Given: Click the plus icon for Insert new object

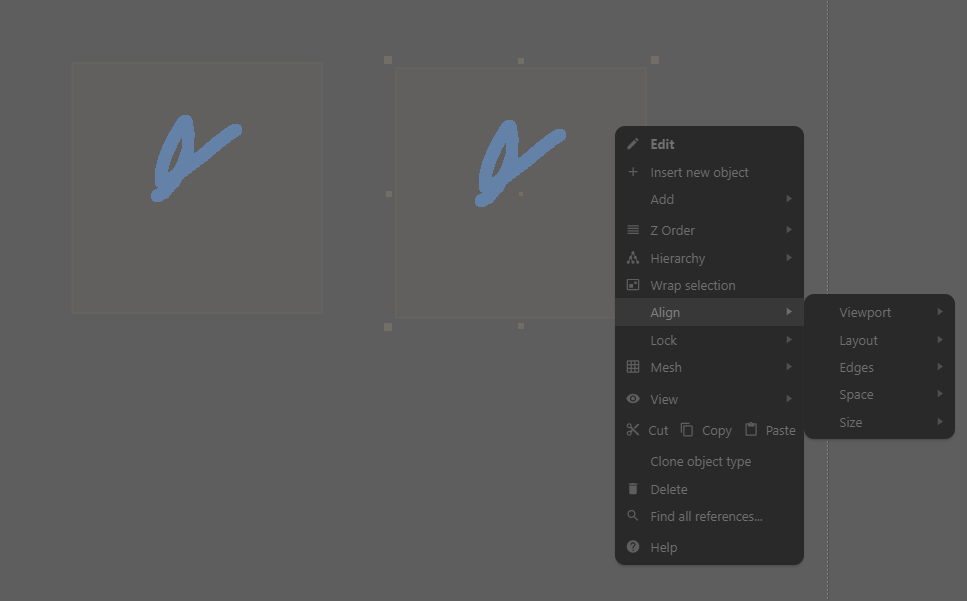Looking at the screenshot, I should (x=633, y=172).
